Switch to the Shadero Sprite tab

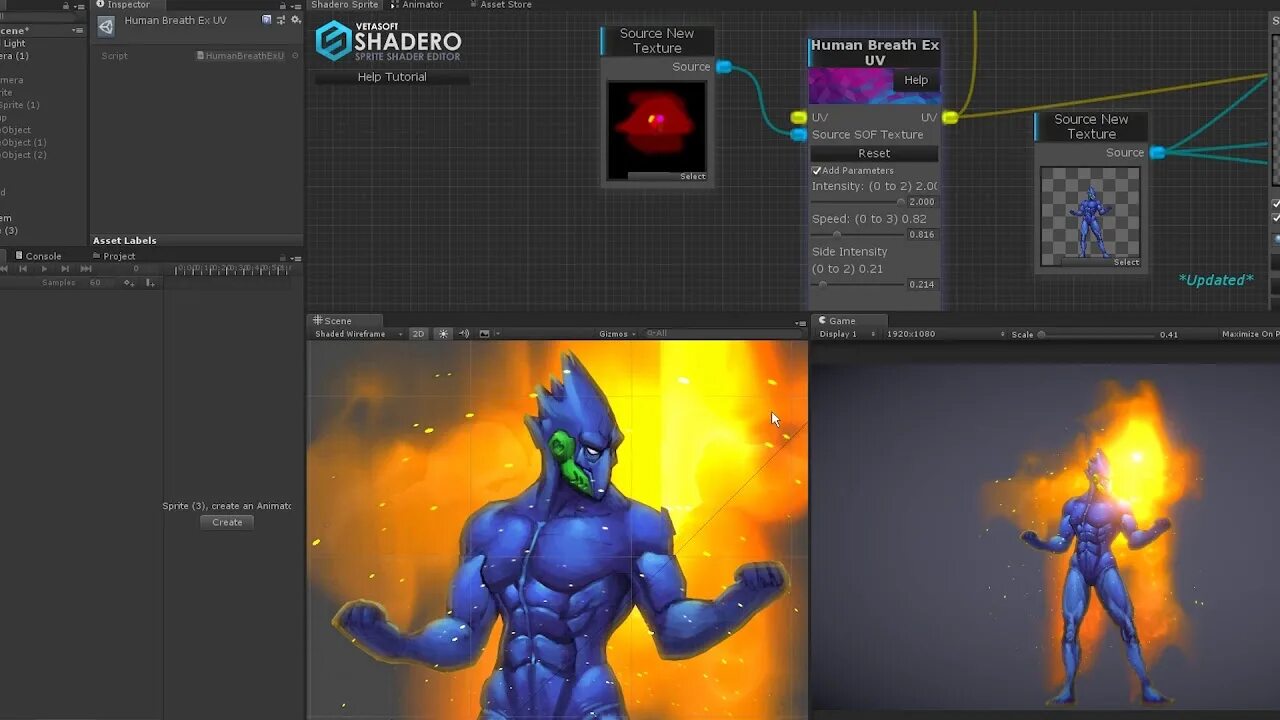coord(345,5)
